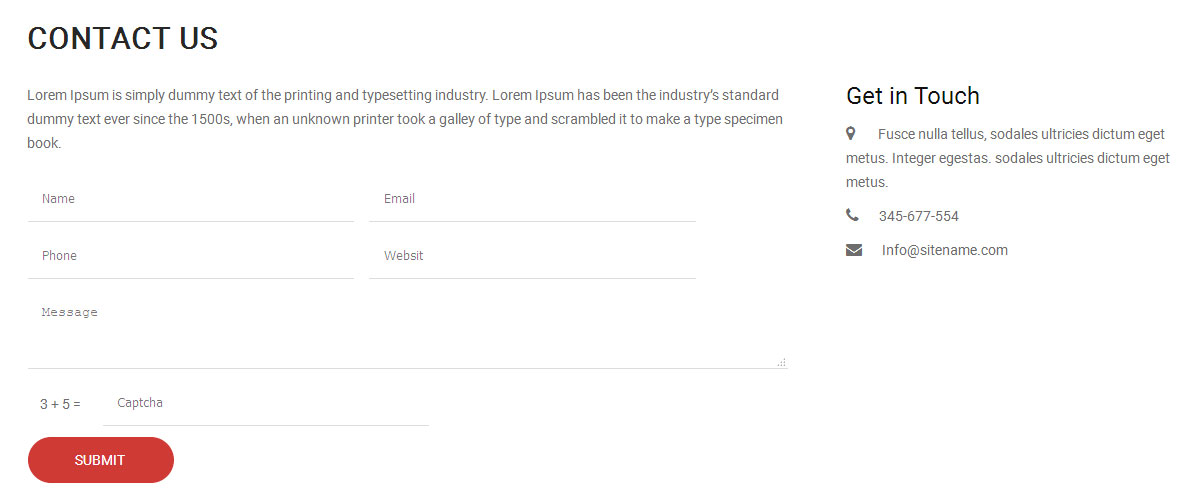Click the phone handset icon
This screenshot has height=500, width=1188.
pyautogui.click(x=852, y=215)
